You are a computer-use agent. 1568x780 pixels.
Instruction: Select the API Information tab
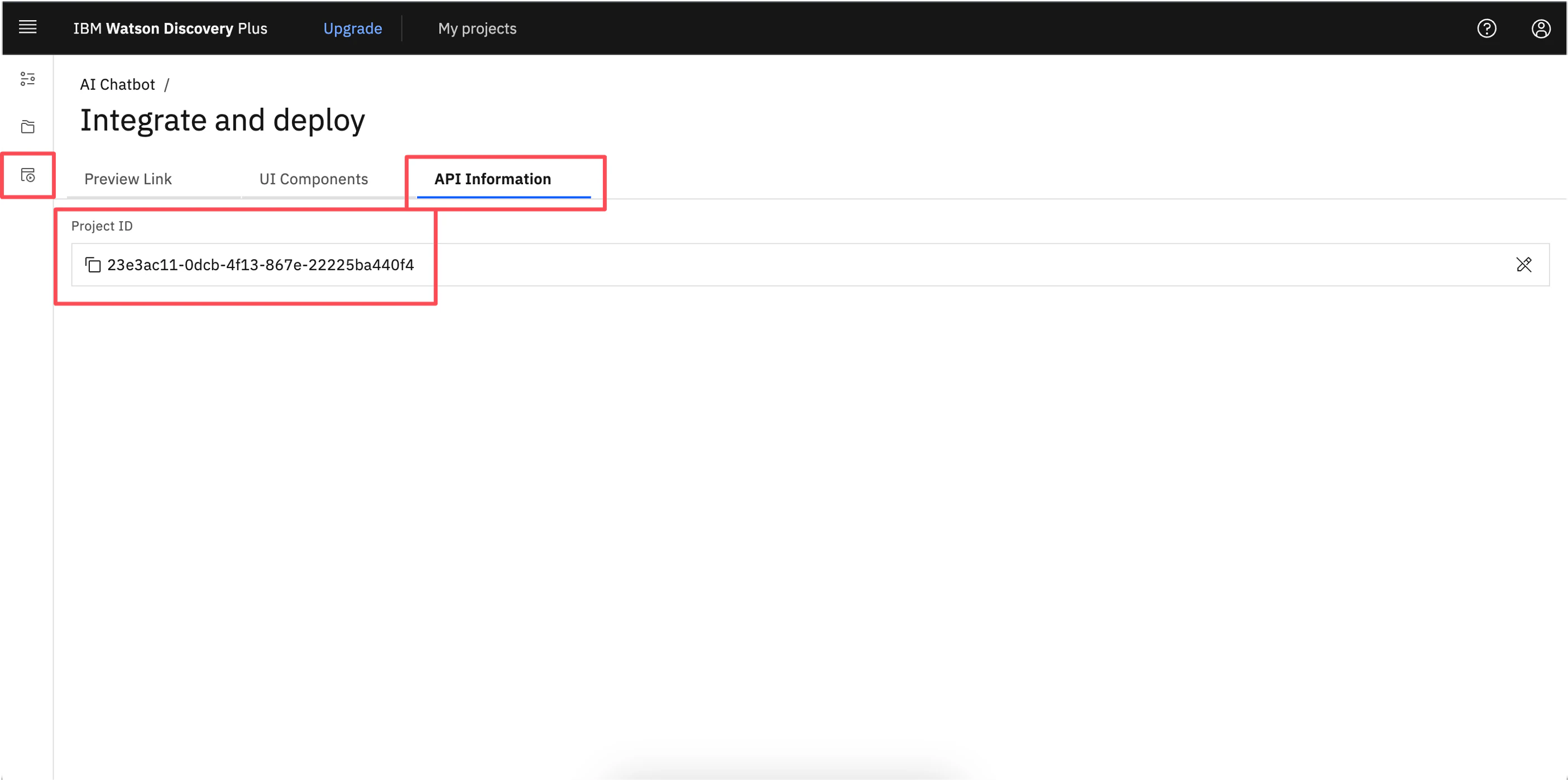pos(492,179)
